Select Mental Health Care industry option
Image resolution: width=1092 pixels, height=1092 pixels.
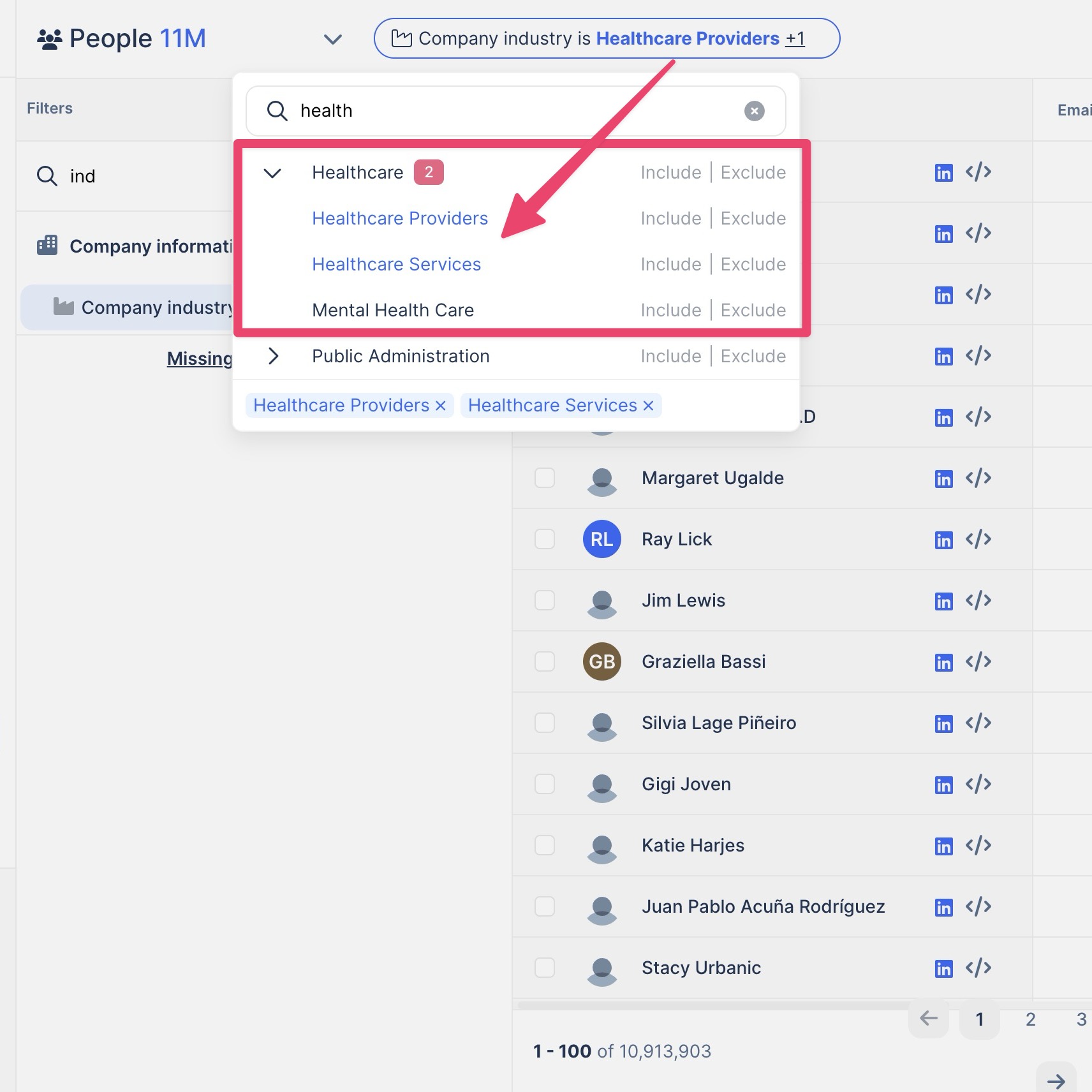392,310
